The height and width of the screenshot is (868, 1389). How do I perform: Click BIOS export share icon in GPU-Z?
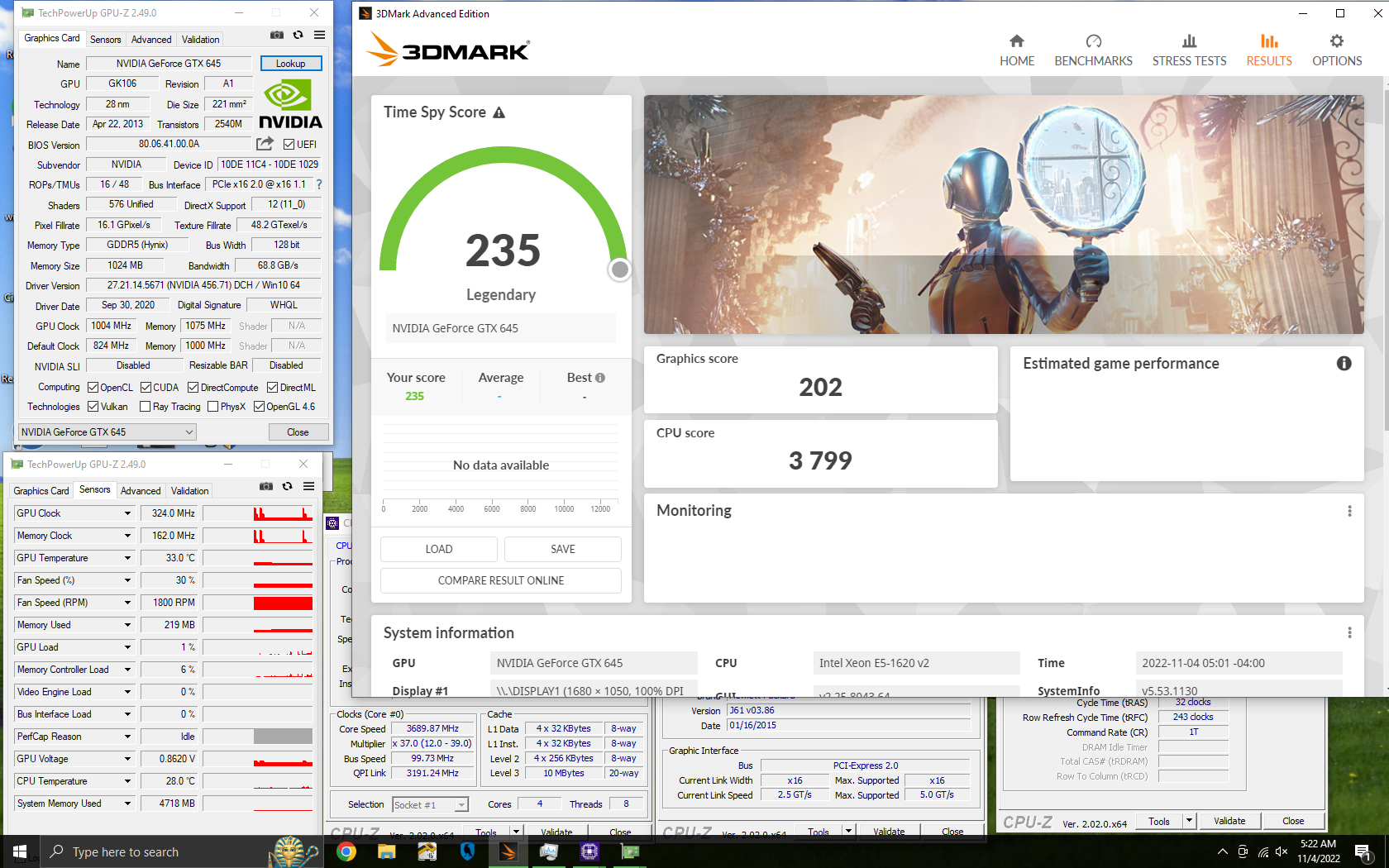coord(265,144)
